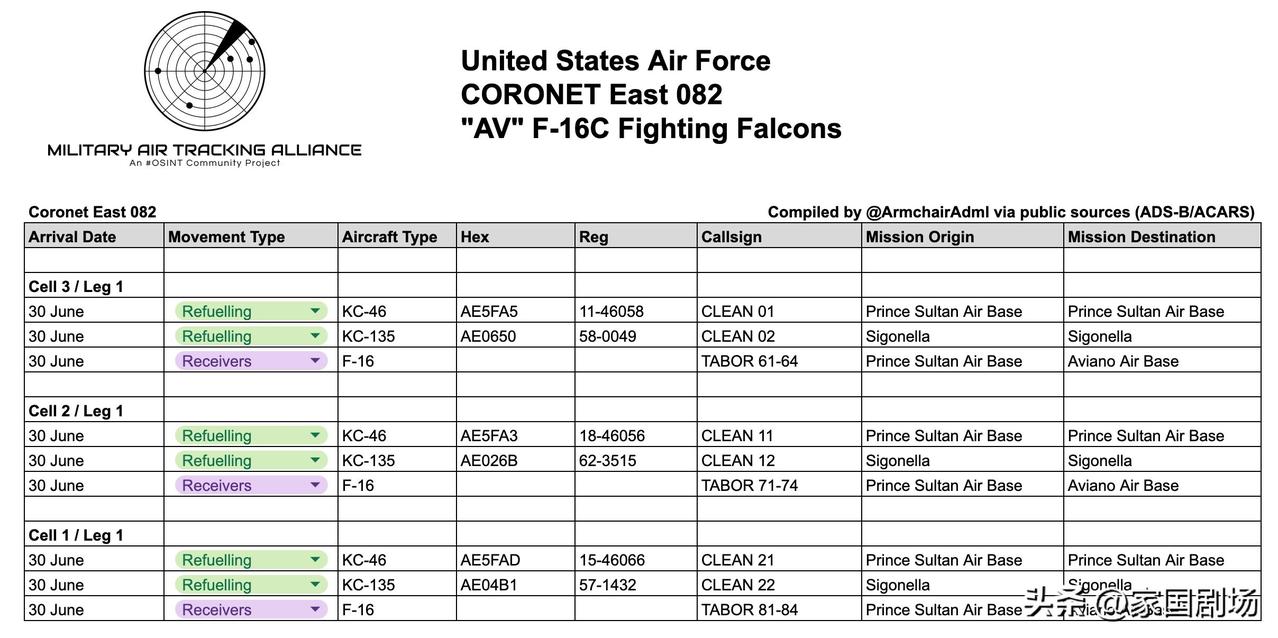Select the Arrival Date column header

pos(95,236)
